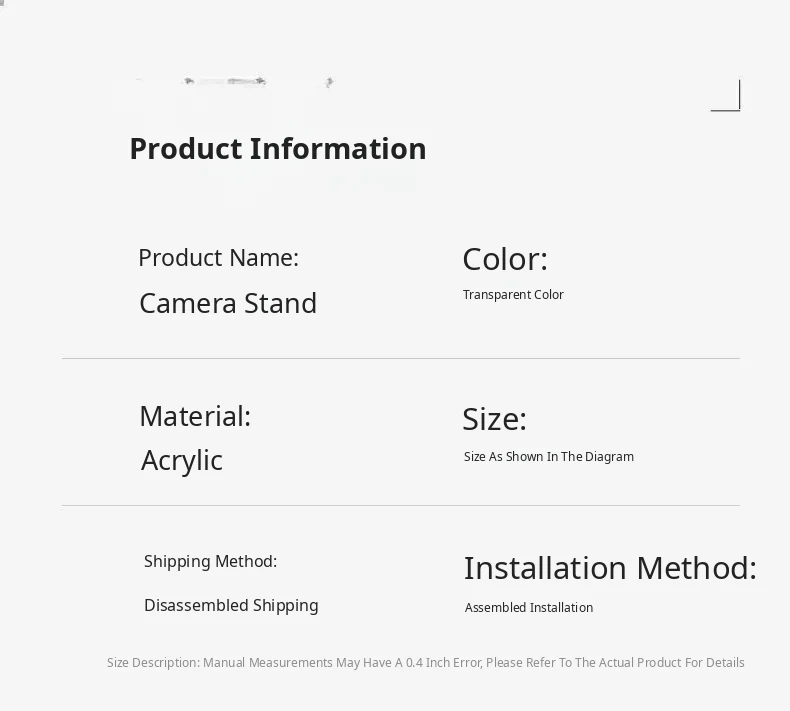Click the Assembled Installation text

[529, 608]
